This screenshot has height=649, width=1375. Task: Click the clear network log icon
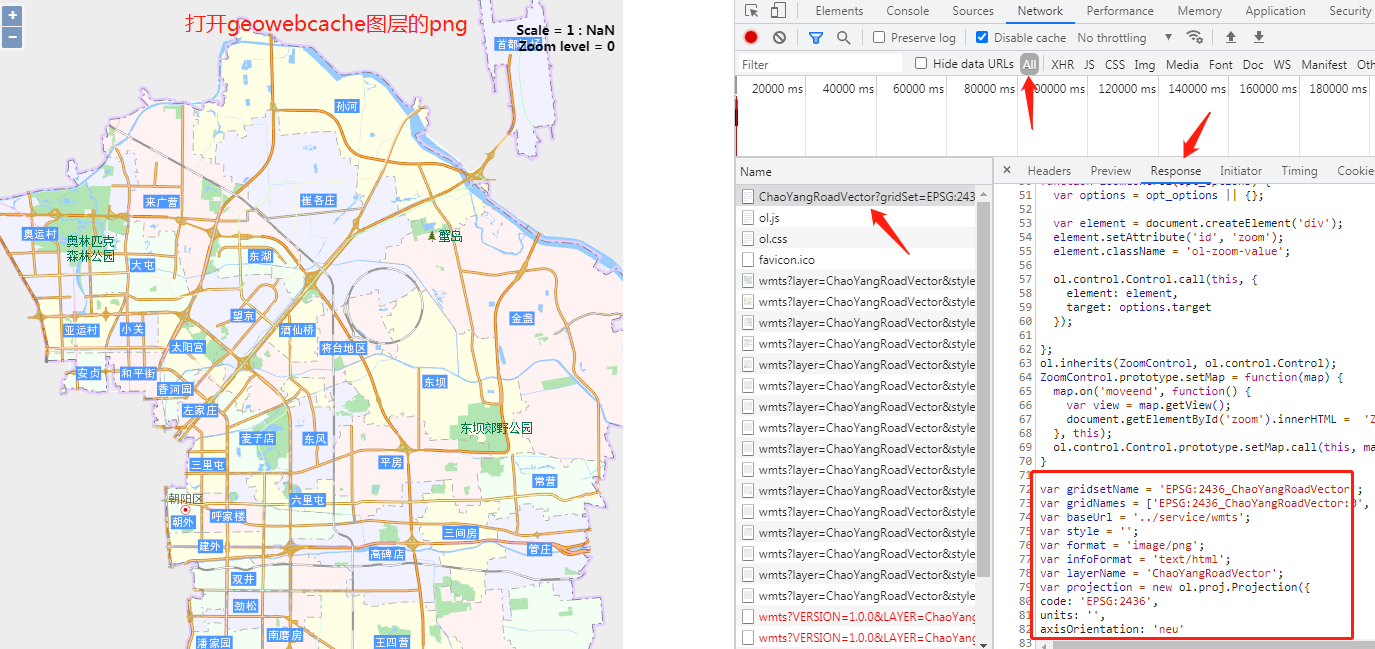(779, 37)
